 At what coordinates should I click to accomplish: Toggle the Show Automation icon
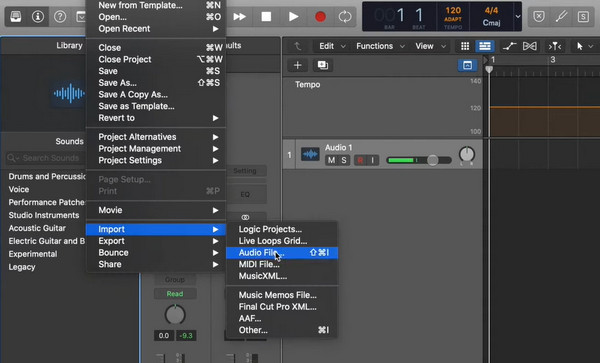[509, 46]
